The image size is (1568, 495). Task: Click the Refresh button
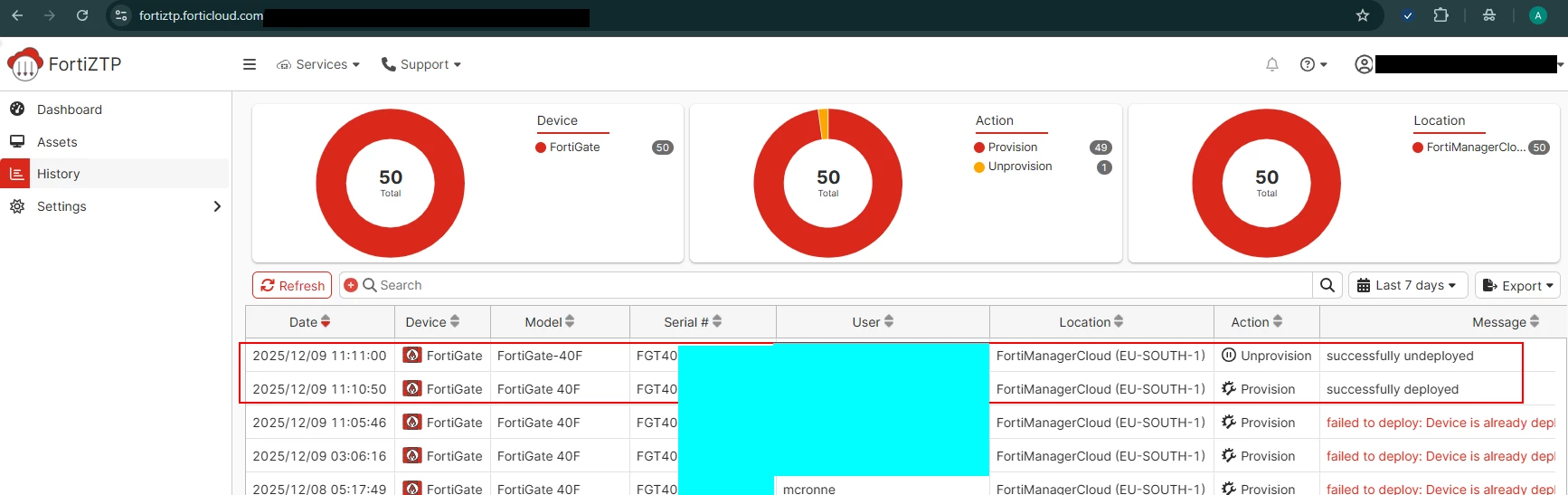(292, 285)
